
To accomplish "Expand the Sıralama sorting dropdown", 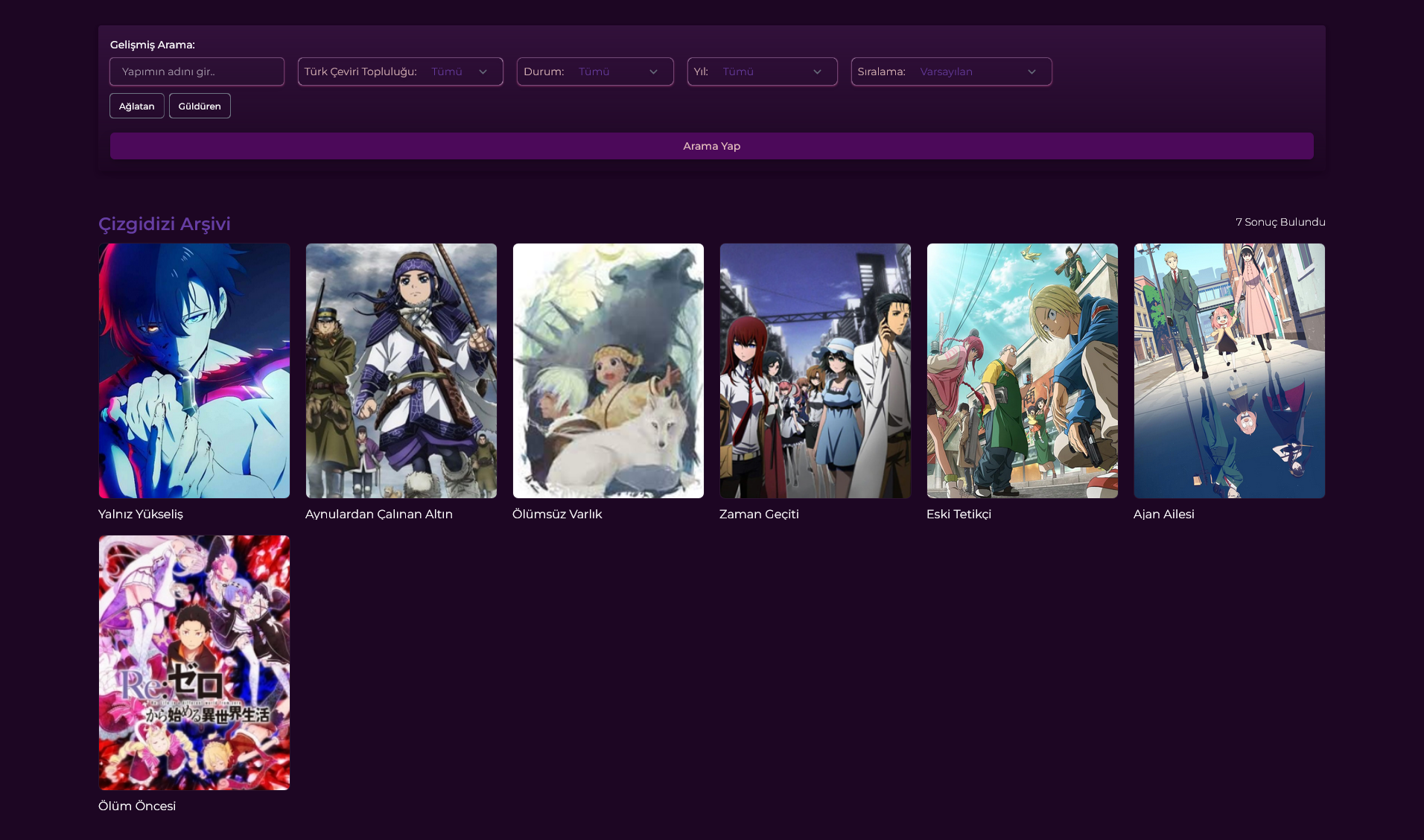I will click(x=951, y=71).
